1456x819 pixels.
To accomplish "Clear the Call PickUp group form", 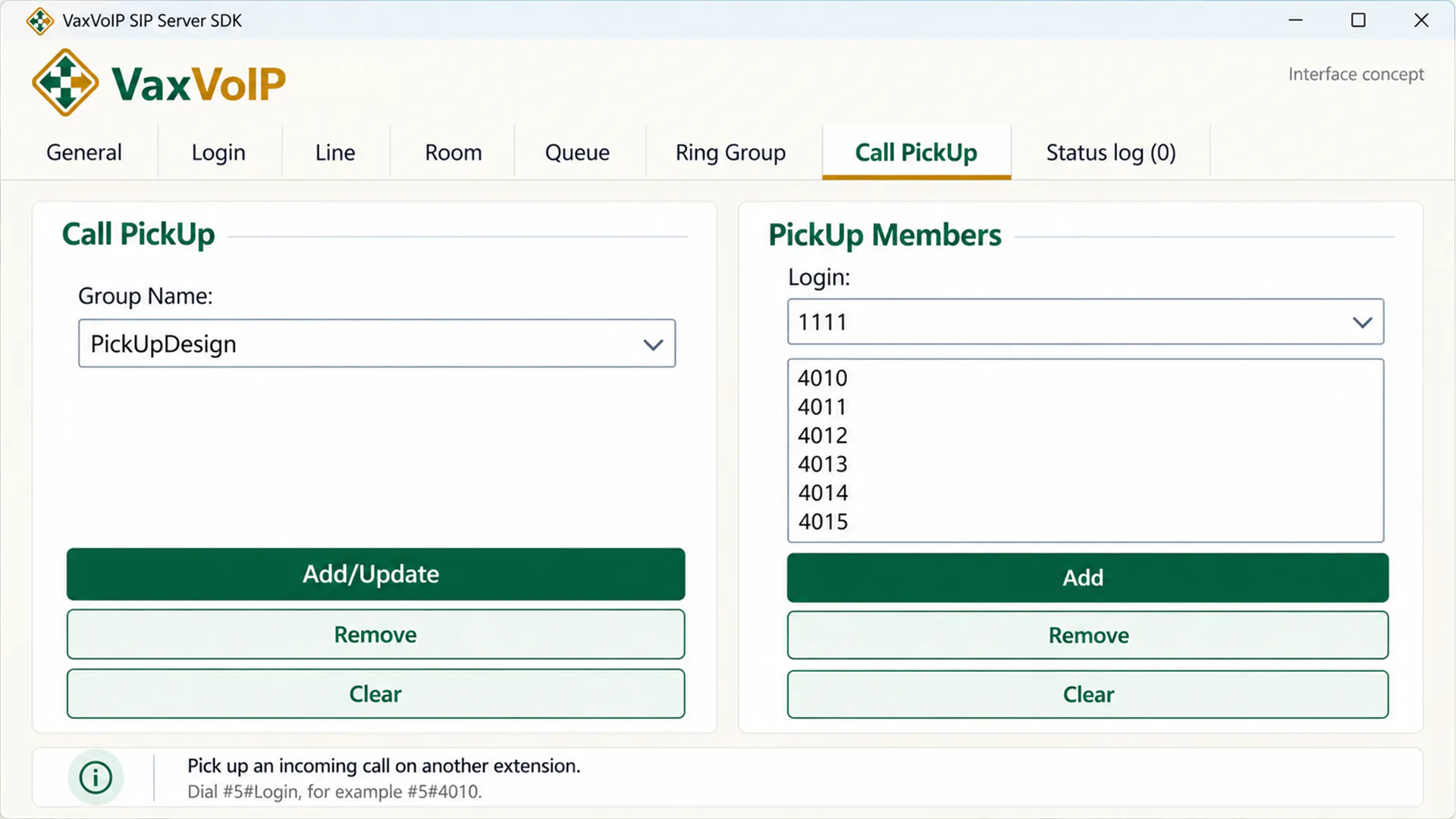I will (375, 694).
